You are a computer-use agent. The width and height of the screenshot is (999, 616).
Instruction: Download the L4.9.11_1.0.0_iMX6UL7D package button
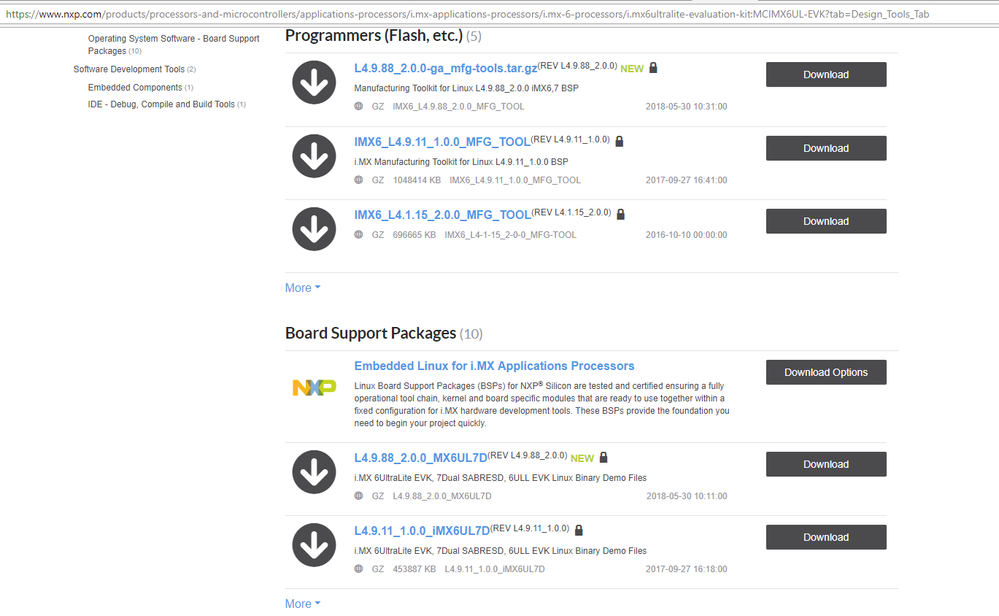(826, 537)
